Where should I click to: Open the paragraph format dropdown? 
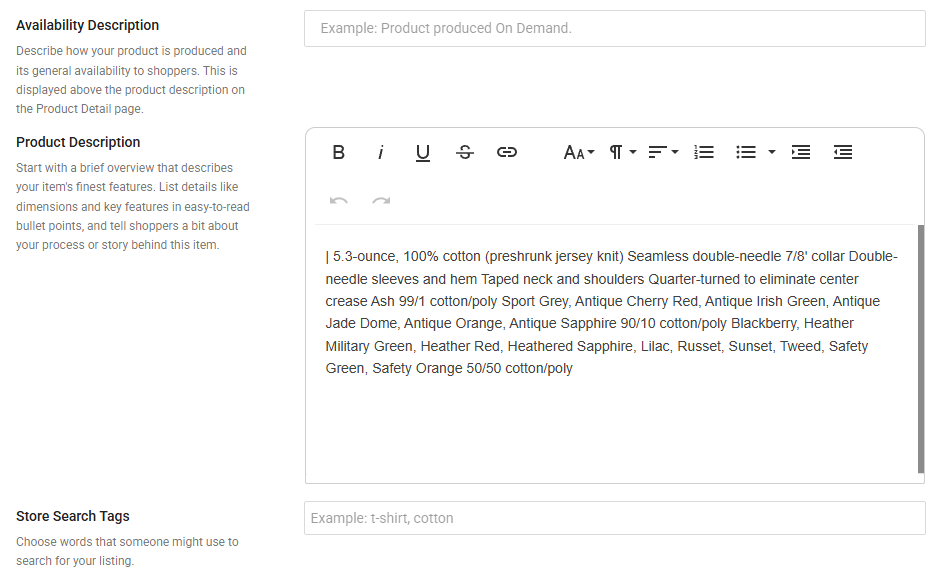[x=623, y=152]
